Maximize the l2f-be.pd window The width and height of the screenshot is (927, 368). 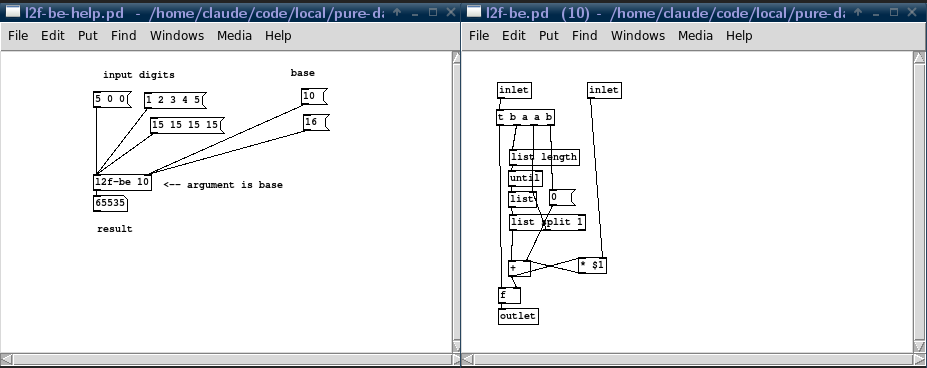point(894,12)
